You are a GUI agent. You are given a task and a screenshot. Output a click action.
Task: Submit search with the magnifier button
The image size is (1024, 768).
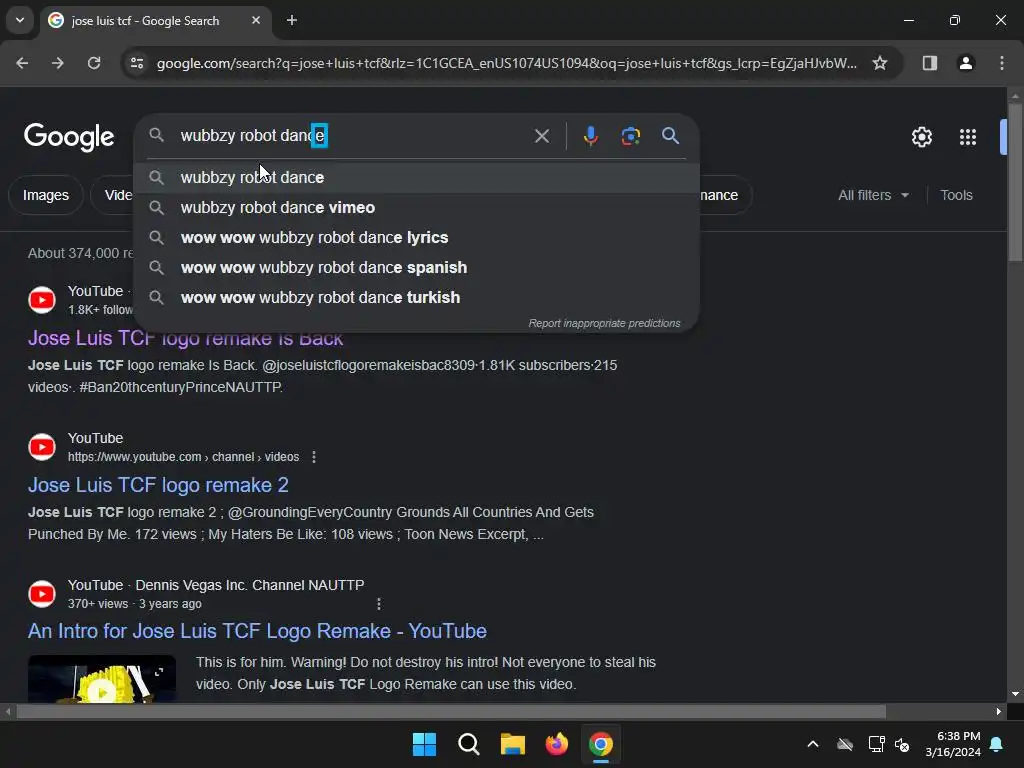[x=670, y=136]
